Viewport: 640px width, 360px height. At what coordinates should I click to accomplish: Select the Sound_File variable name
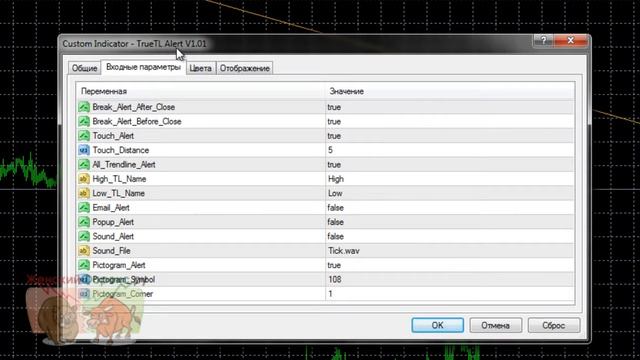(x=111, y=251)
